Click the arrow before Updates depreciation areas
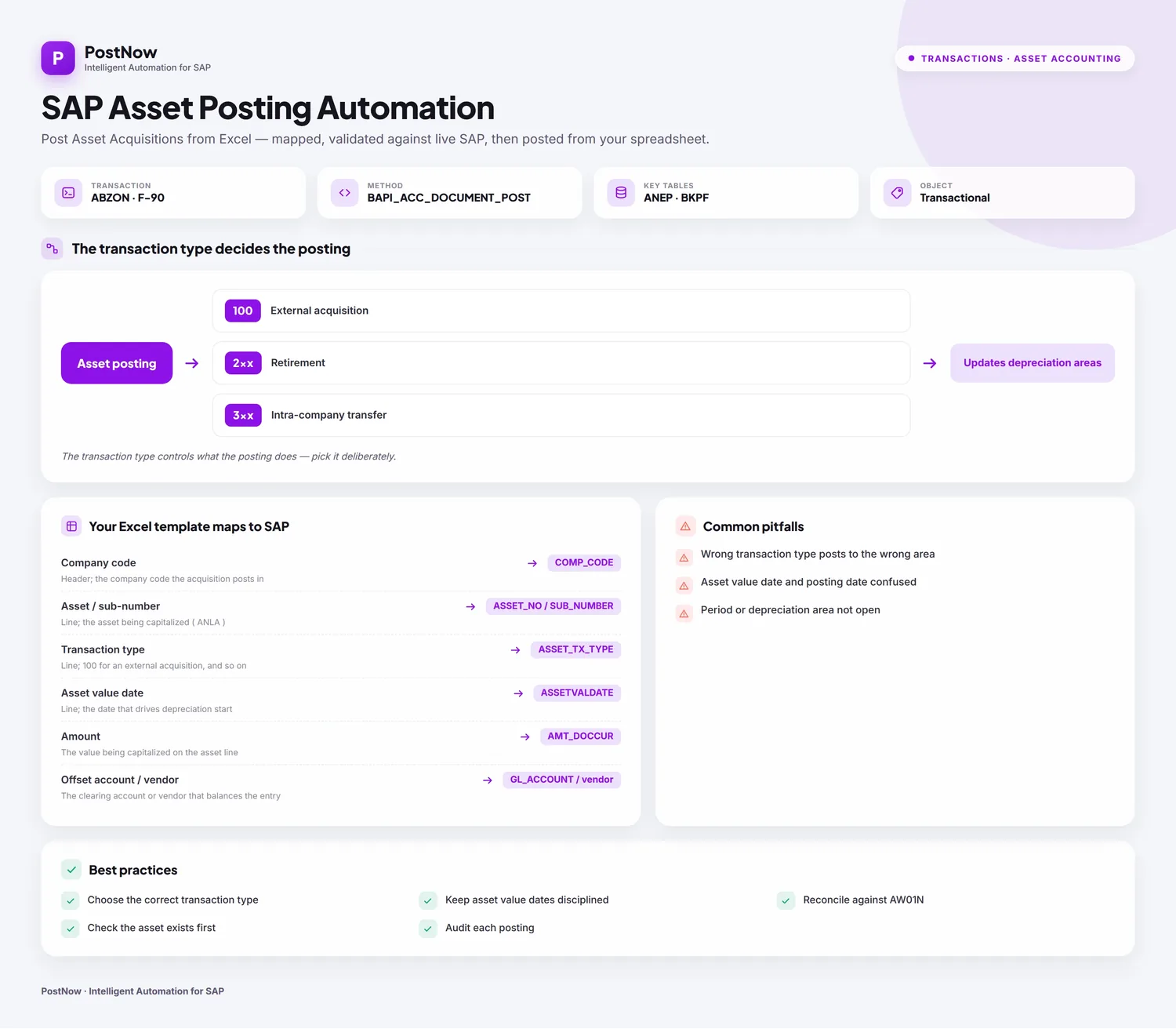 [x=930, y=363]
